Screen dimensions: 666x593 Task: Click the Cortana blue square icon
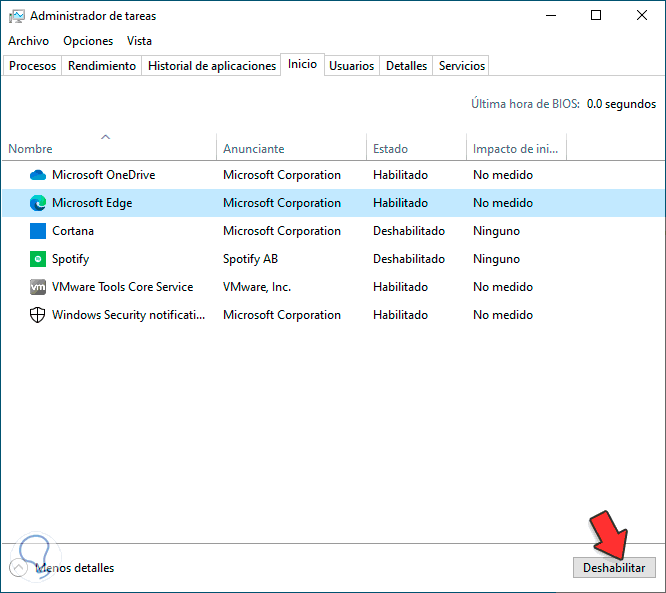pyautogui.click(x=38, y=231)
